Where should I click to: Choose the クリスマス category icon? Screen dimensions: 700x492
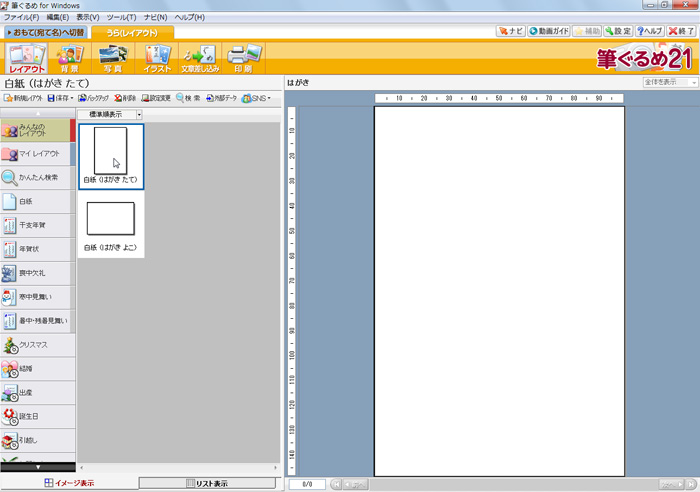click(x=37, y=345)
